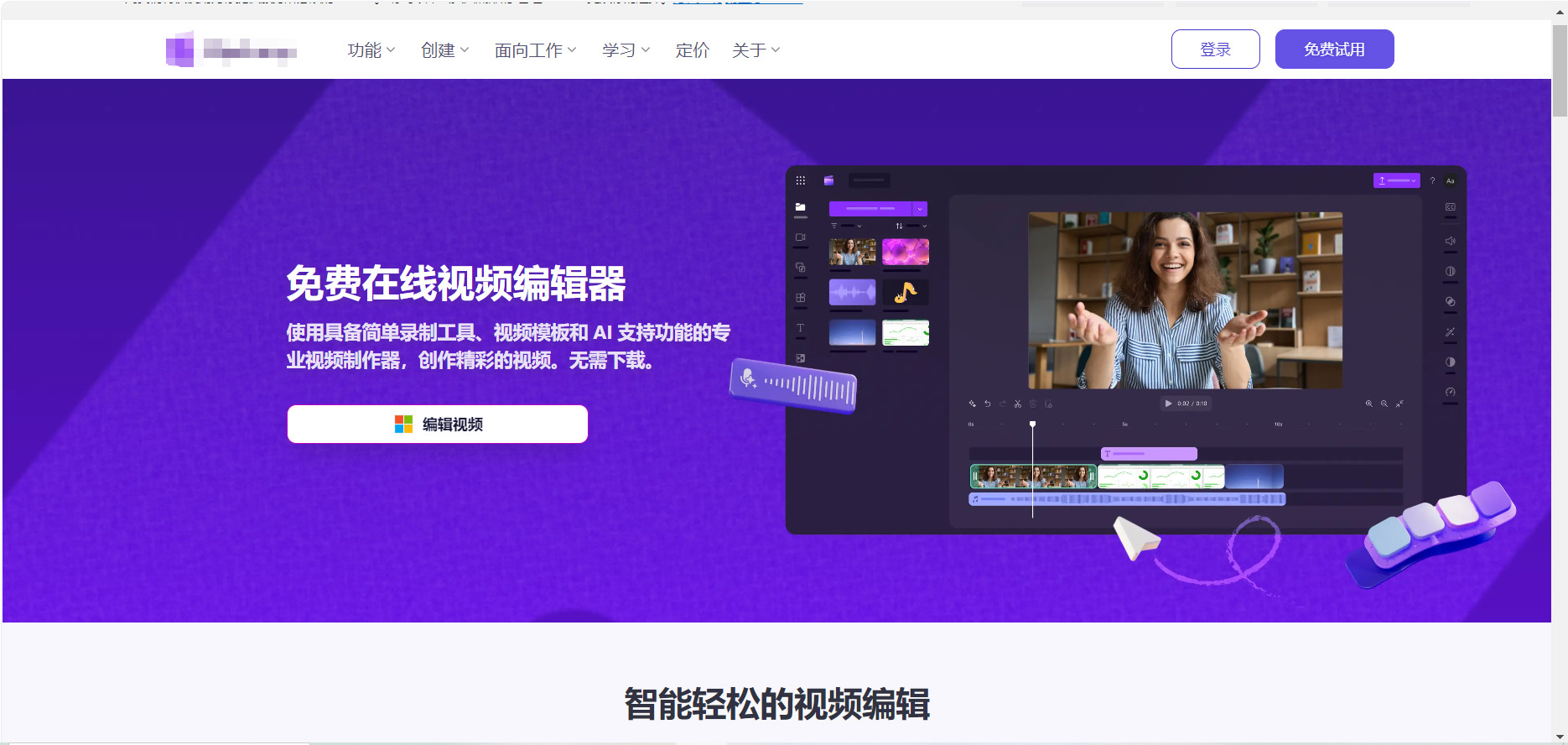The height and width of the screenshot is (745, 1568).
Task: Click the Microsoft logo on 编辑视频 button
Action: pyautogui.click(x=403, y=425)
